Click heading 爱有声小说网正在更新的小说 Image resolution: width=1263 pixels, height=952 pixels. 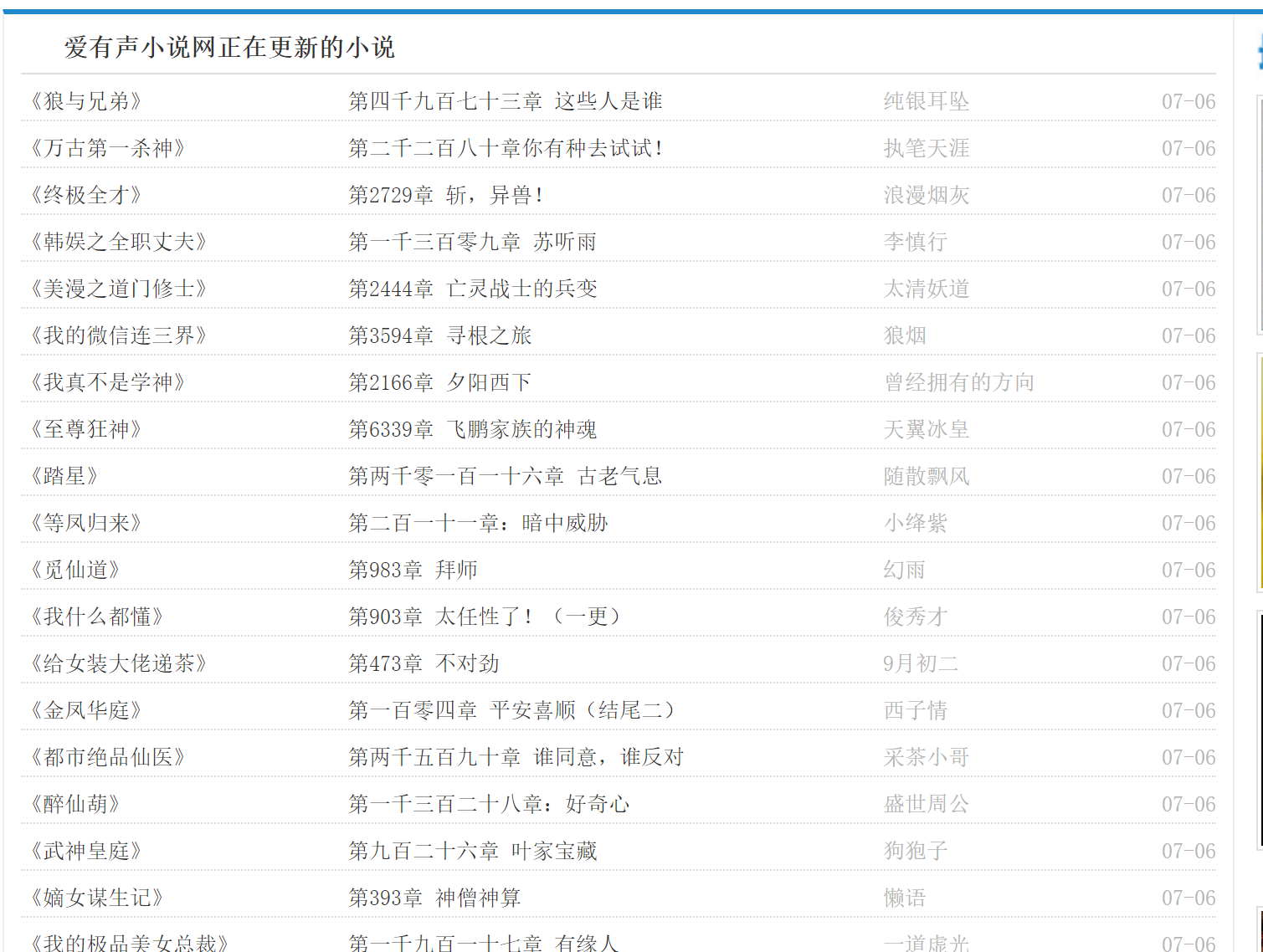click(x=229, y=48)
